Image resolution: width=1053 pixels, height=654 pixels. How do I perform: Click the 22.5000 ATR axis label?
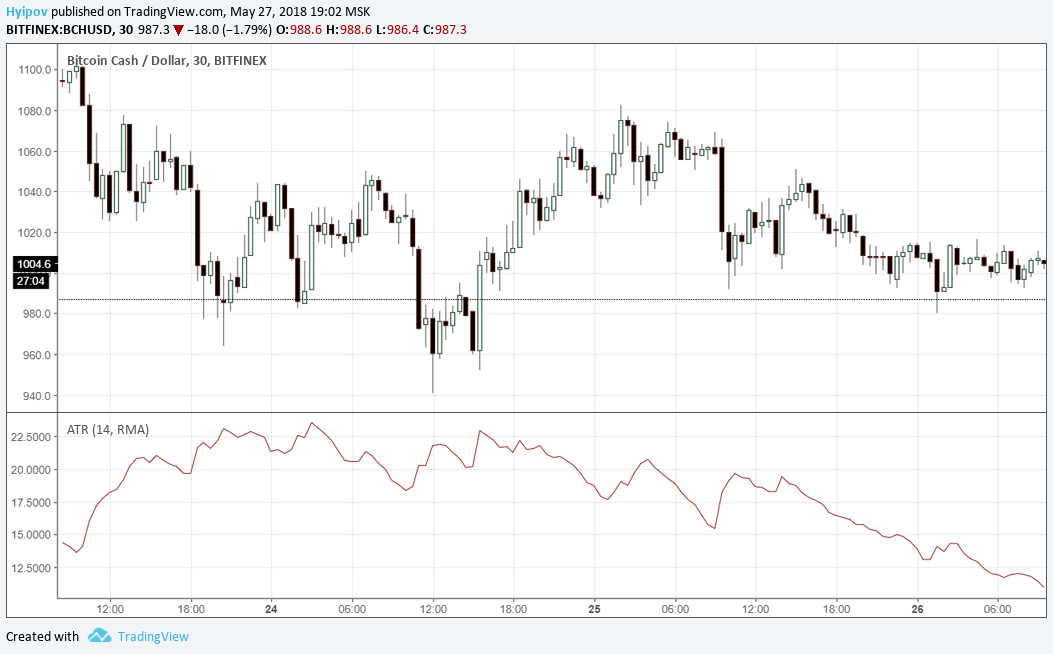(x=31, y=437)
